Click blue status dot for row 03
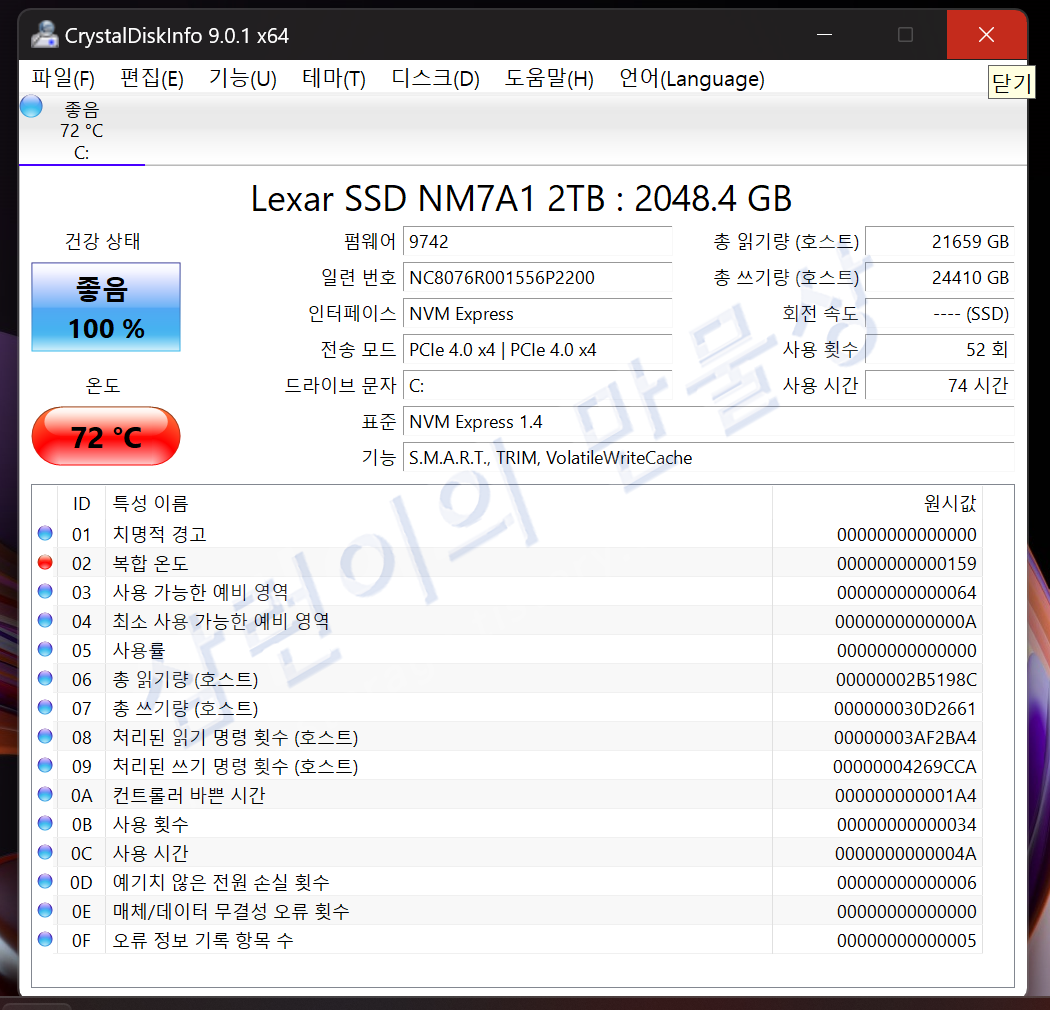This screenshot has width=1050, height=1010. pyautogui.click(x=45, y=591)
